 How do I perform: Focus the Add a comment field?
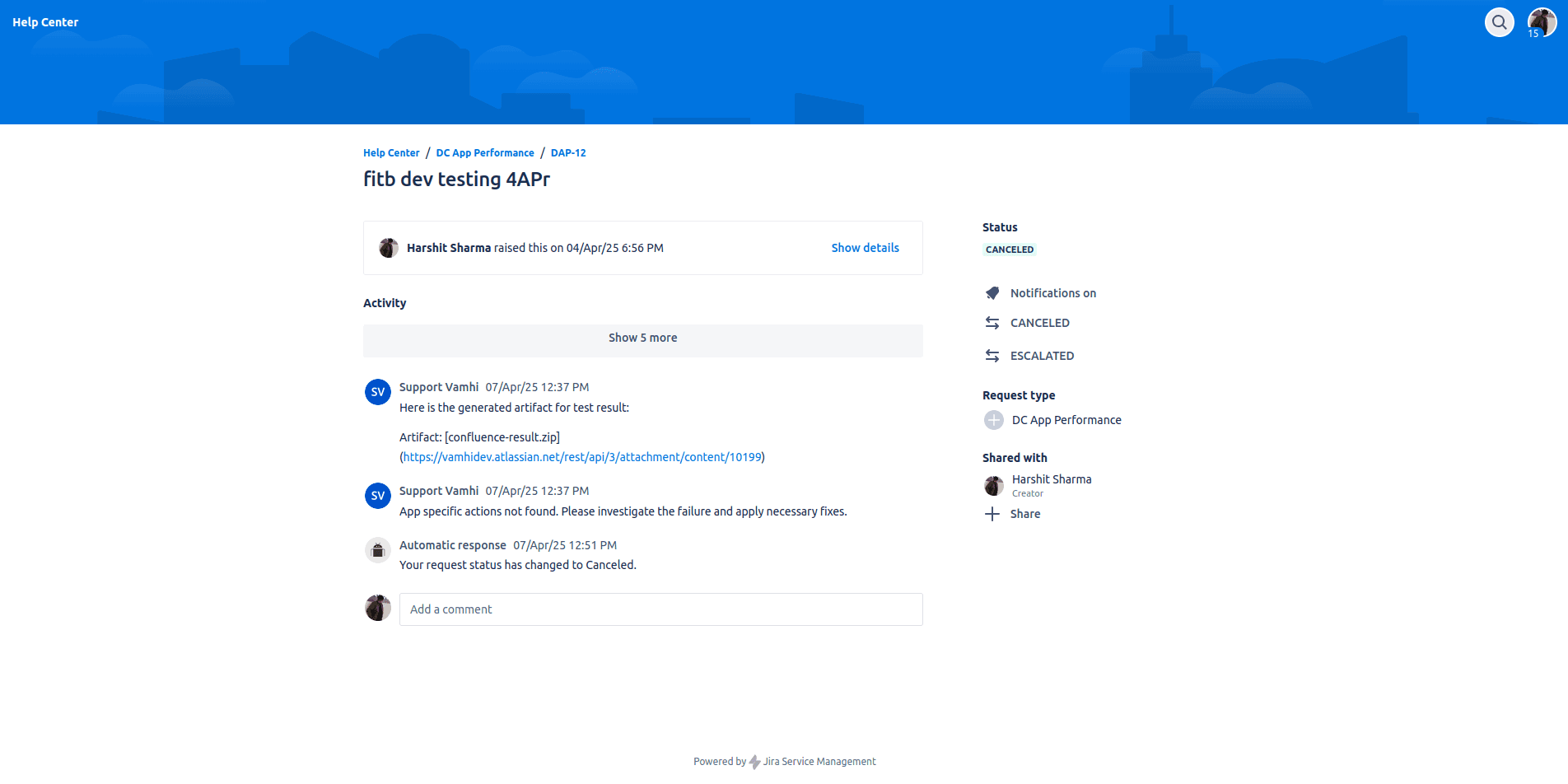coord(660,609)
